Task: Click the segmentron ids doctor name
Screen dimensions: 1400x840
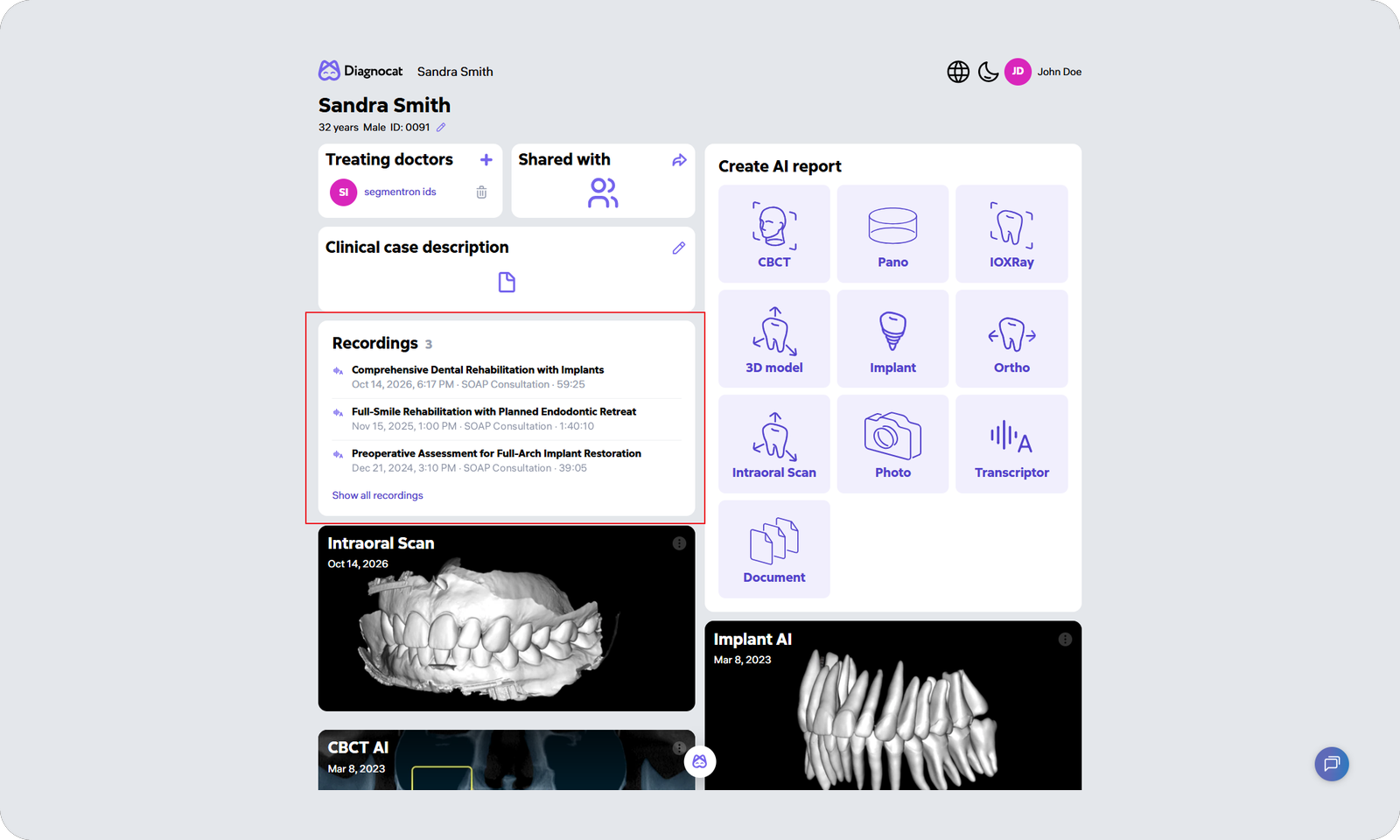Action: pyautogui.click(x=400, y=192)
